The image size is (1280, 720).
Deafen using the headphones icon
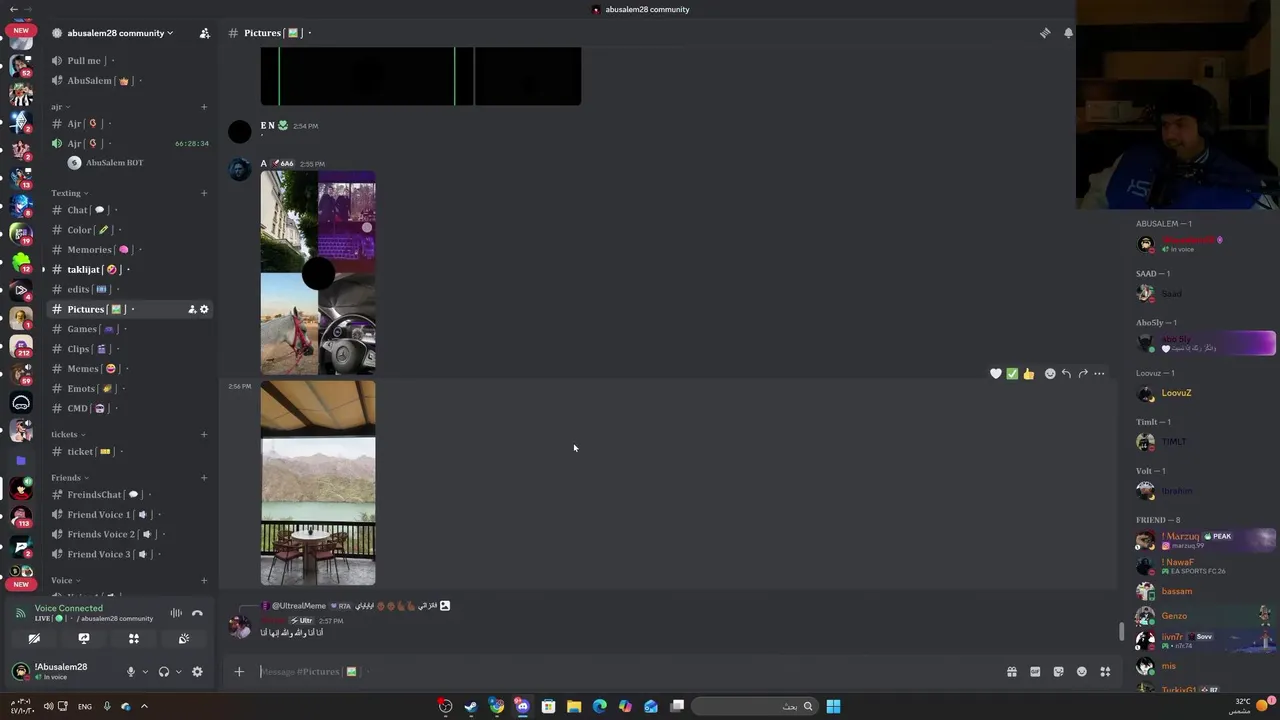[x=164, y=672]
